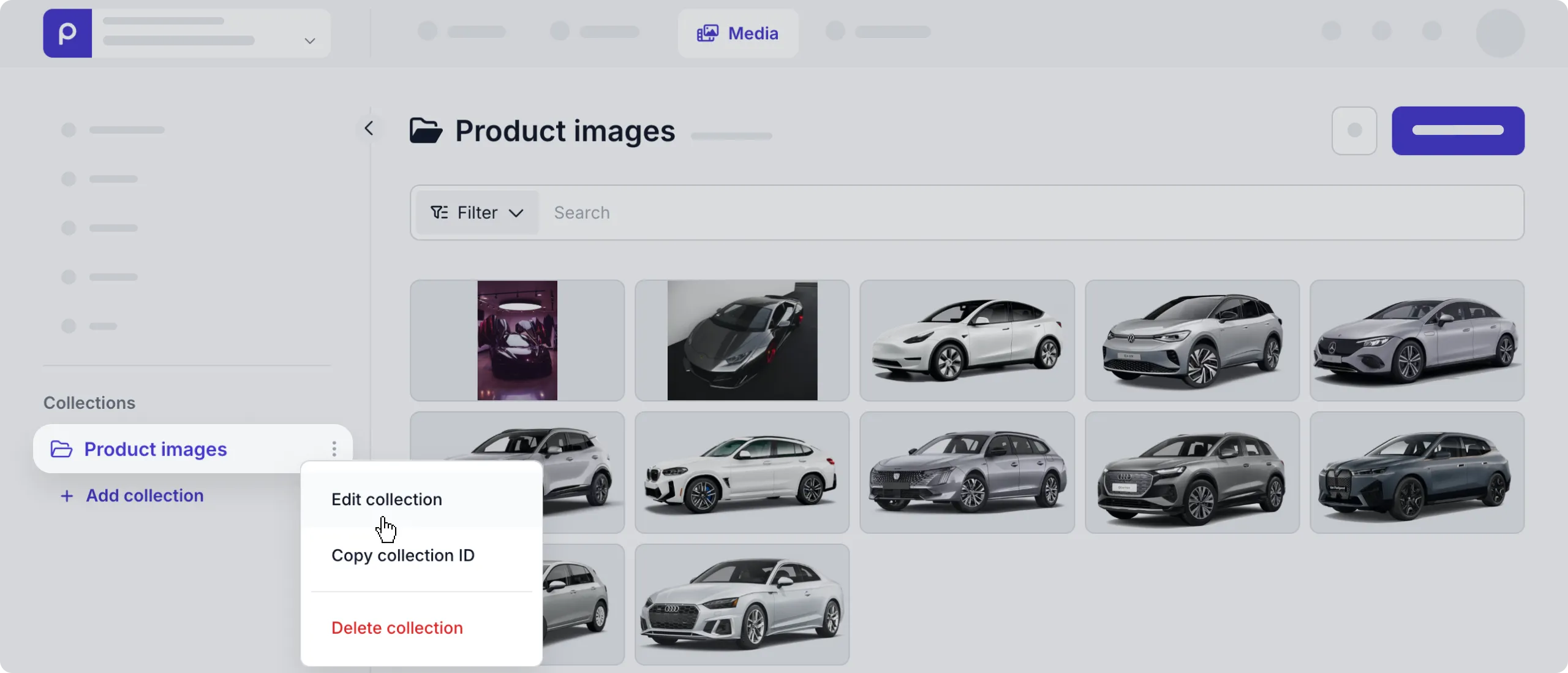Click Delete collection in the menu

[397, 628]
